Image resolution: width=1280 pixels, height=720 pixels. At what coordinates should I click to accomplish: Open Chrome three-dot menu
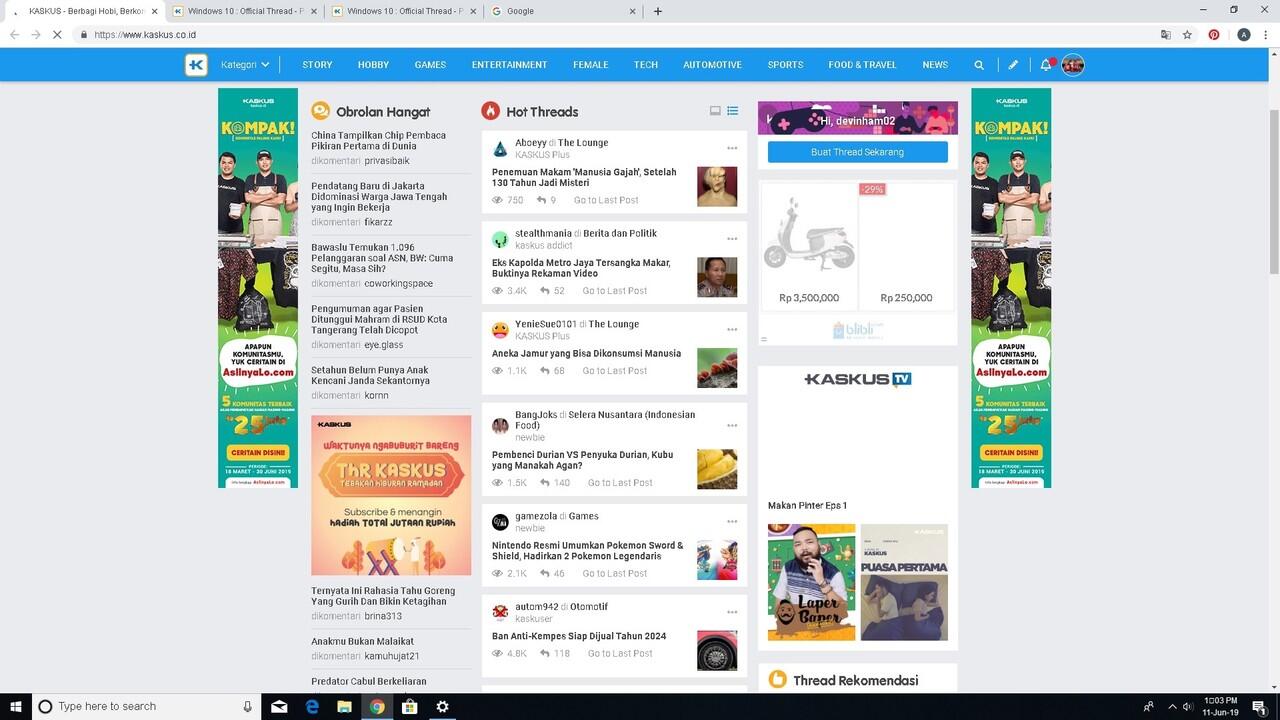1267,34
